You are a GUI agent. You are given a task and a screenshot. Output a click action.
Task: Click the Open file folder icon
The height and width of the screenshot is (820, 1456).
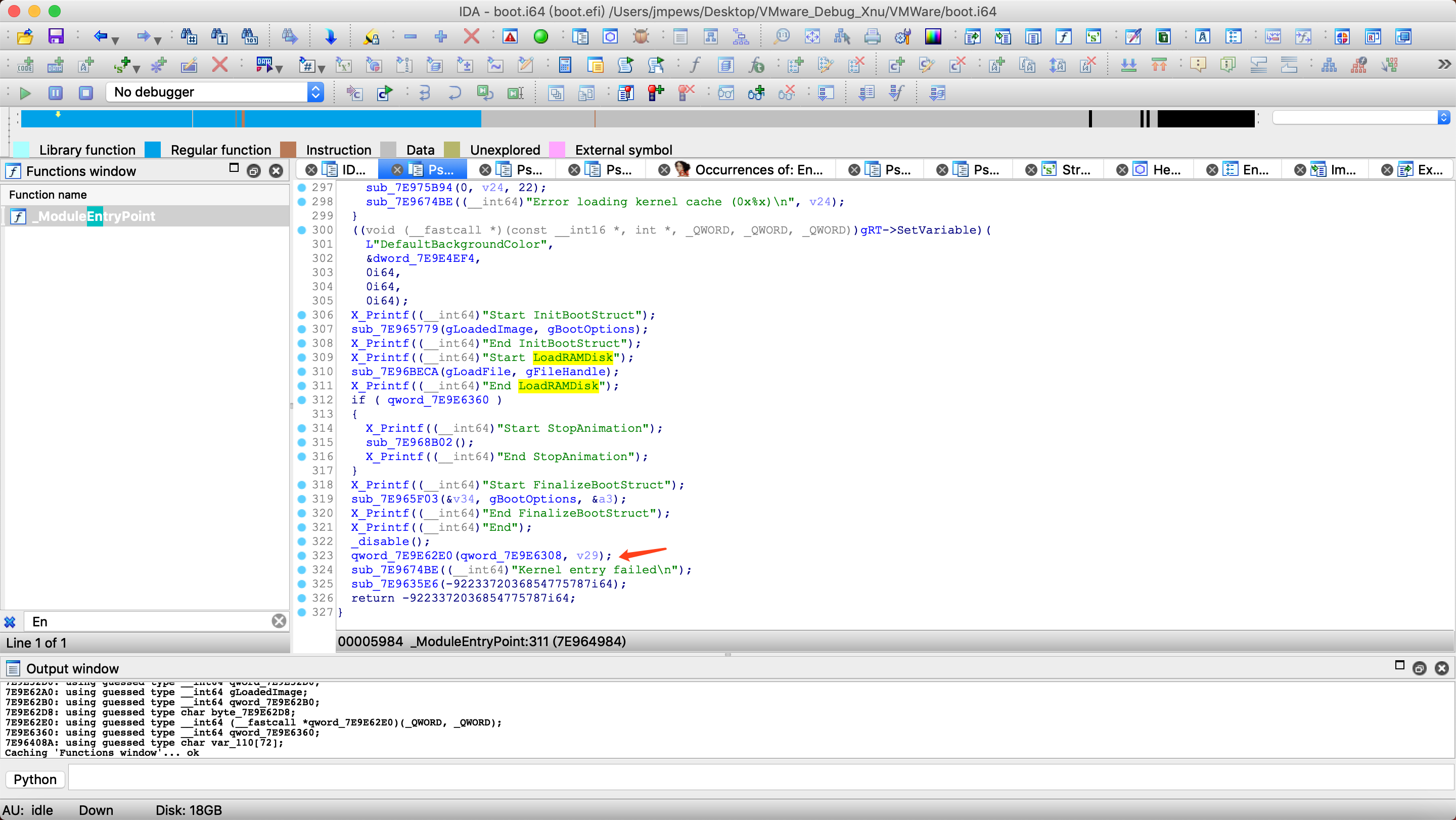coord(25,37)
